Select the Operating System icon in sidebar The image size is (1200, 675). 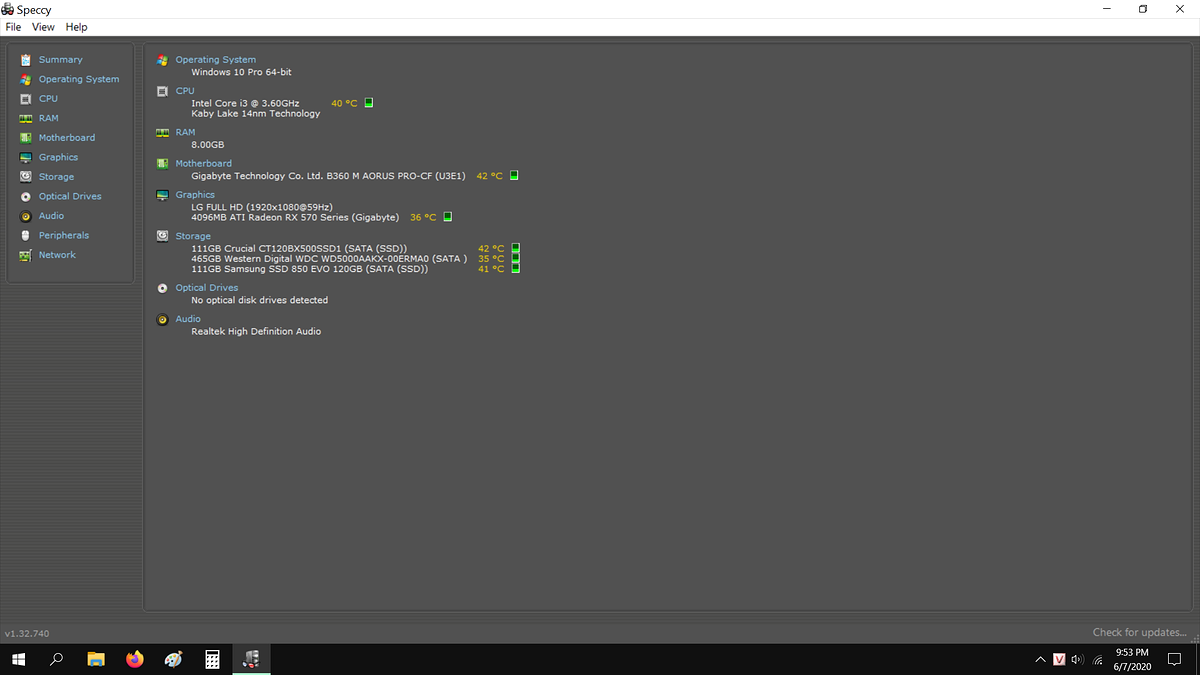coord(26,79)
